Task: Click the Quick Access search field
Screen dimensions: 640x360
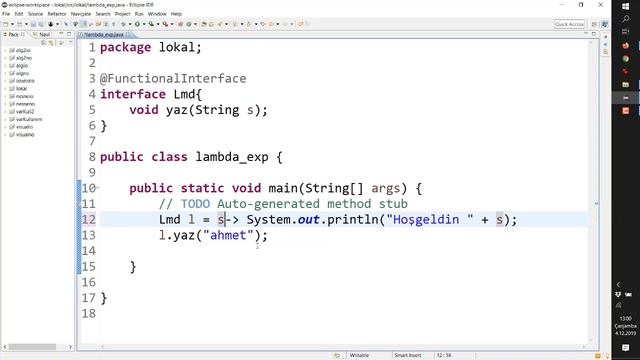Action: (569, 24)
